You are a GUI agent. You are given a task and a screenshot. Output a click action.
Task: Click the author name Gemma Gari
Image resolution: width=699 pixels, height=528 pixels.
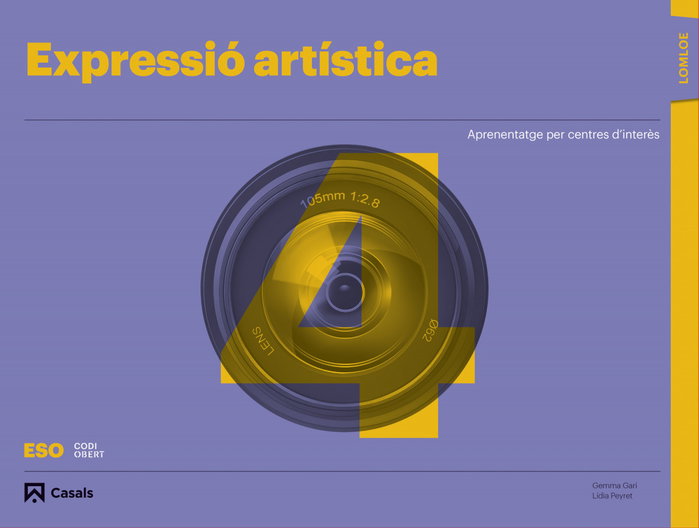tap(614, 486)
